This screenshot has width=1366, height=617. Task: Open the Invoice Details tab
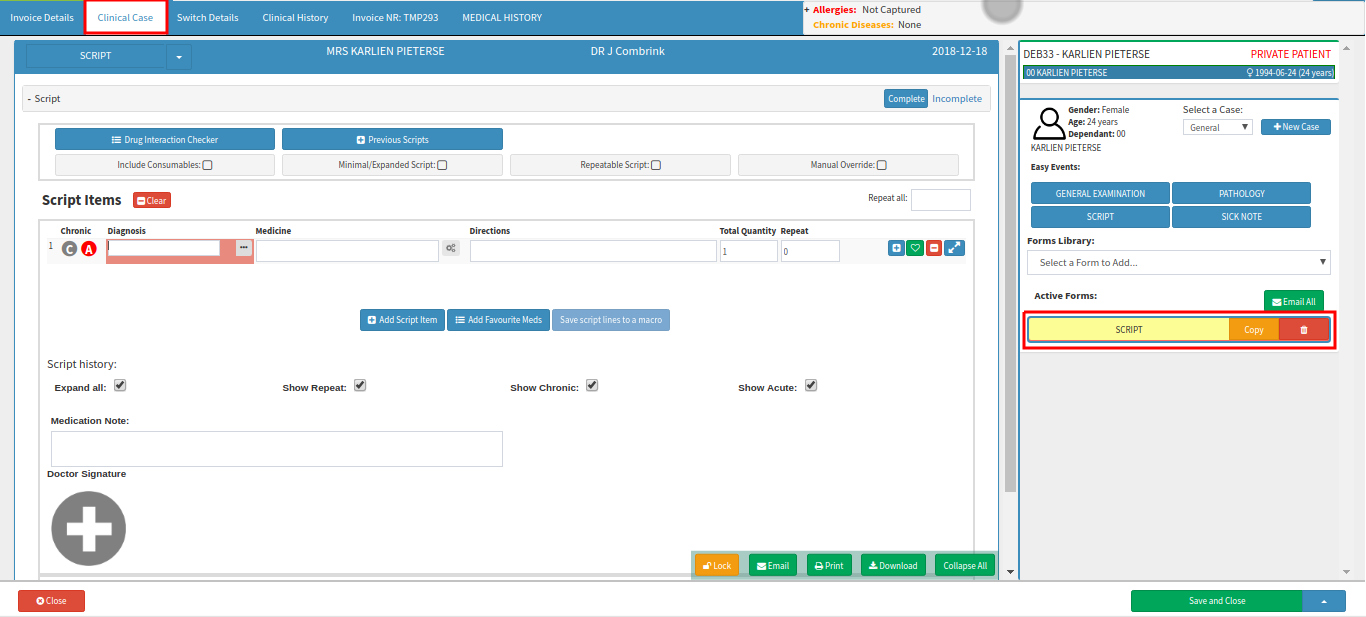42,18
